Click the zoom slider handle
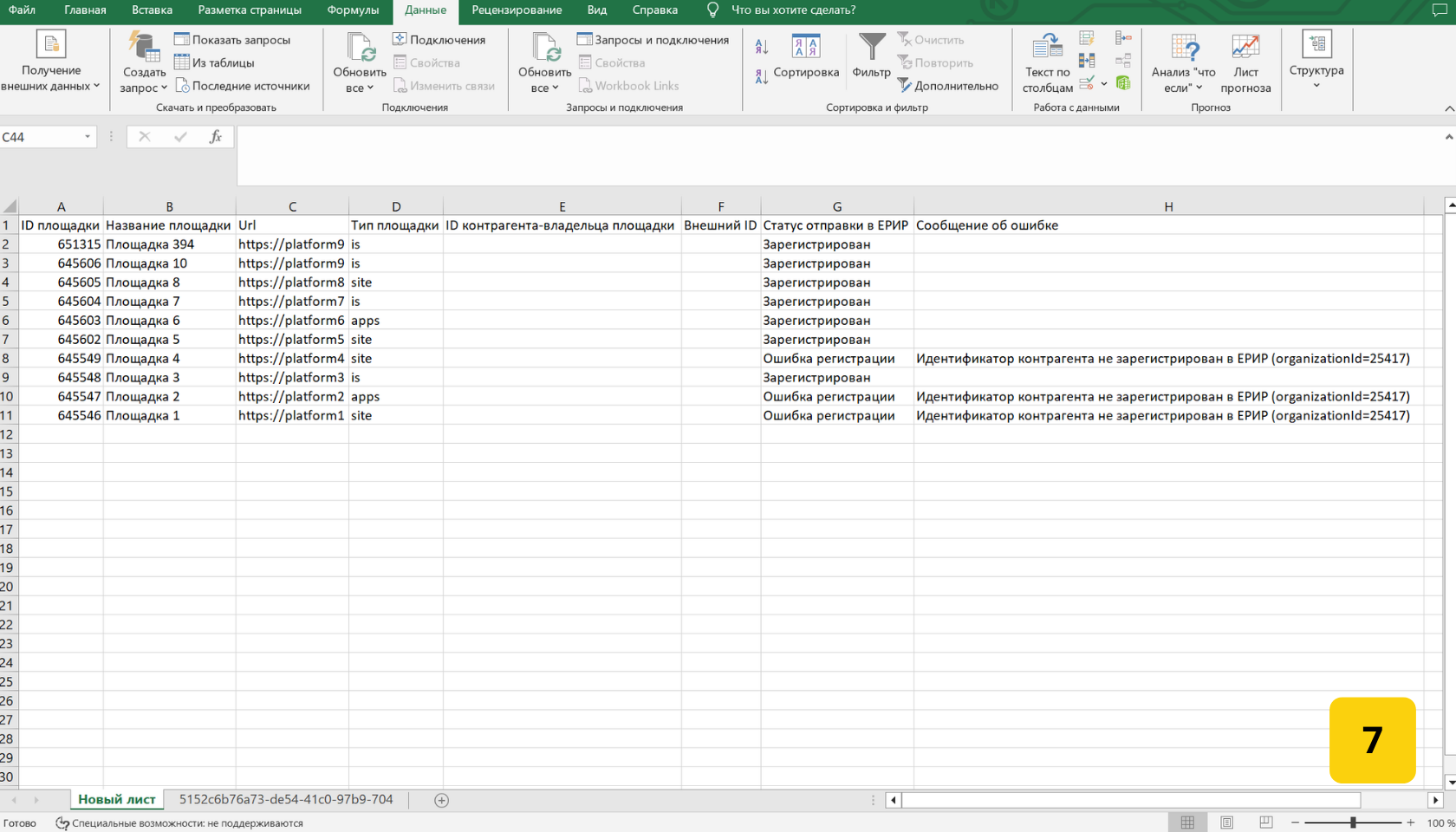The width and height of the screenshot is (1456, 832). 1353,822
